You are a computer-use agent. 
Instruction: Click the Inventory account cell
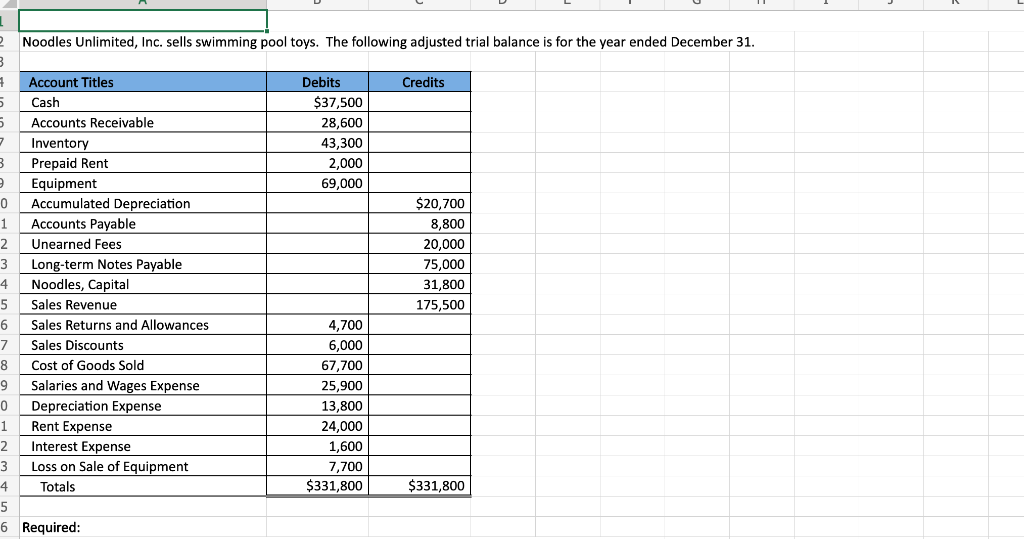tap(143, 143)
